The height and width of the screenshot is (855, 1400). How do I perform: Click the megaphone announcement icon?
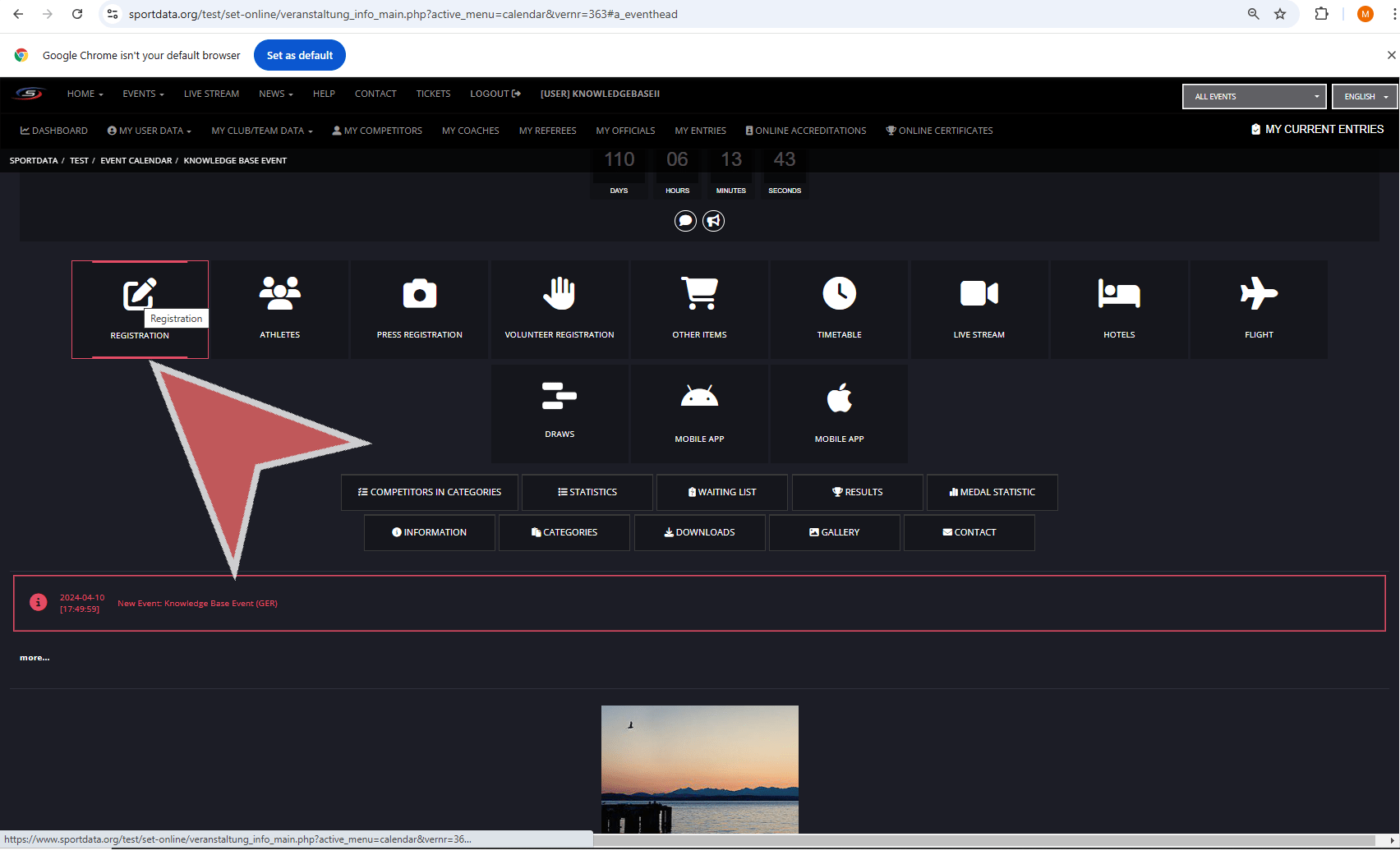pos(714,221)
